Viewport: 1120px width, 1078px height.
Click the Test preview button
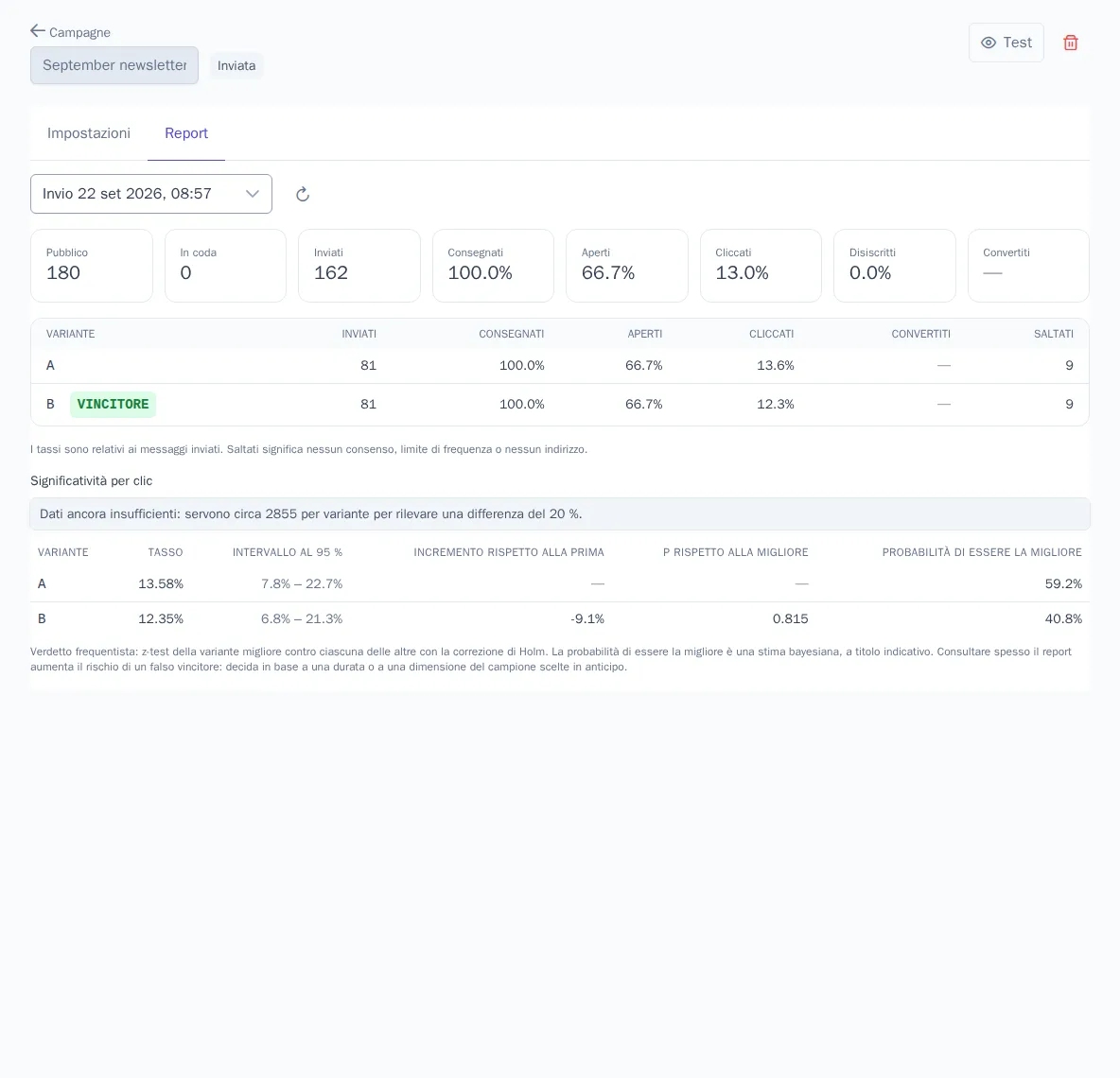1006,43
